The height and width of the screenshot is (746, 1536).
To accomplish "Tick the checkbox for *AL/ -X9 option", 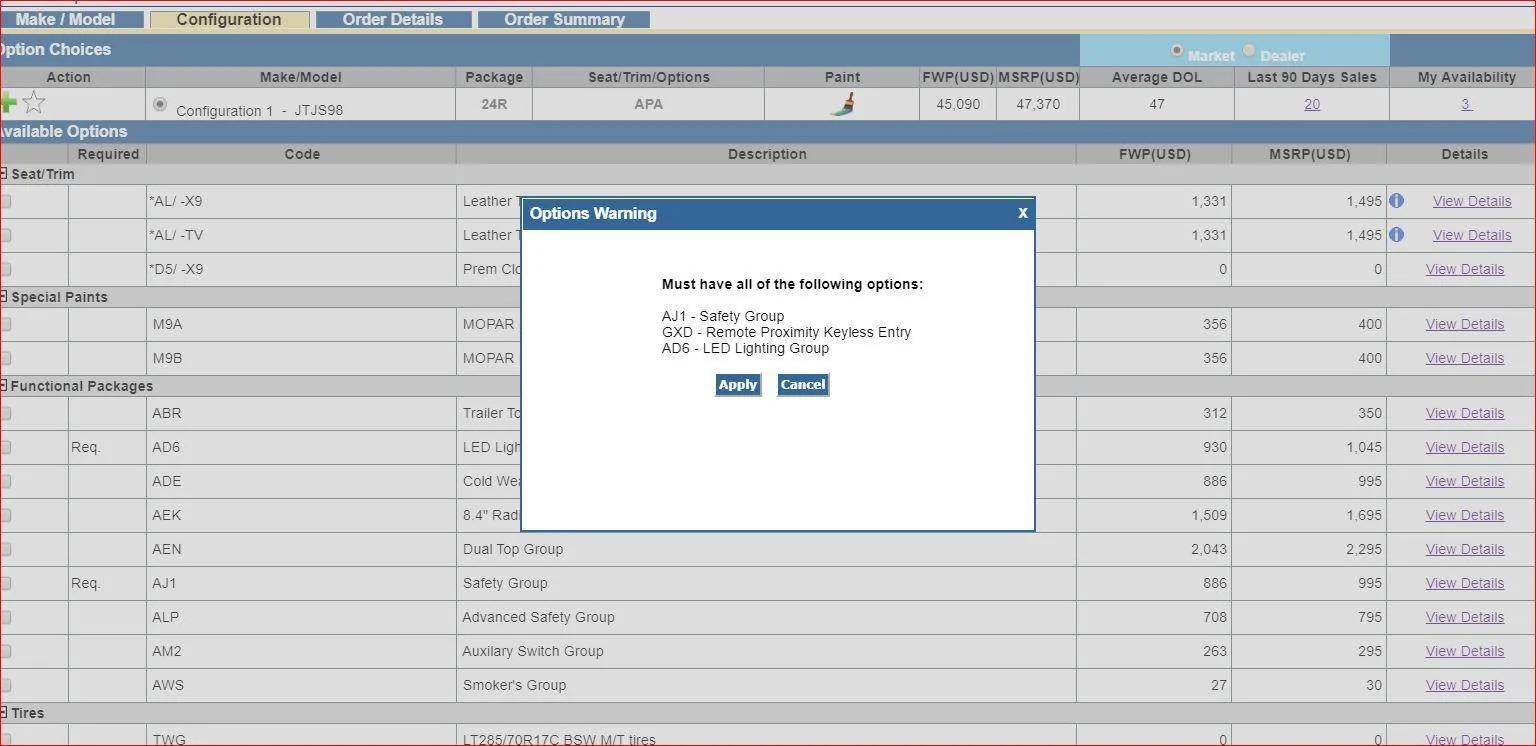I will point(5,201).
